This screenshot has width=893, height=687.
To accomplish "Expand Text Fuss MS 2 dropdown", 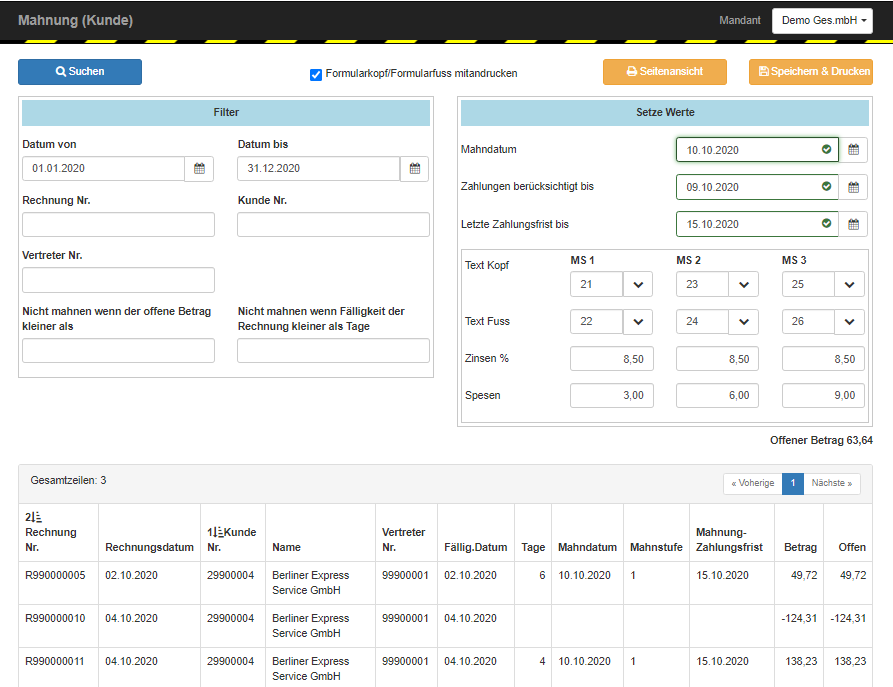I will [x=744, y=321].
